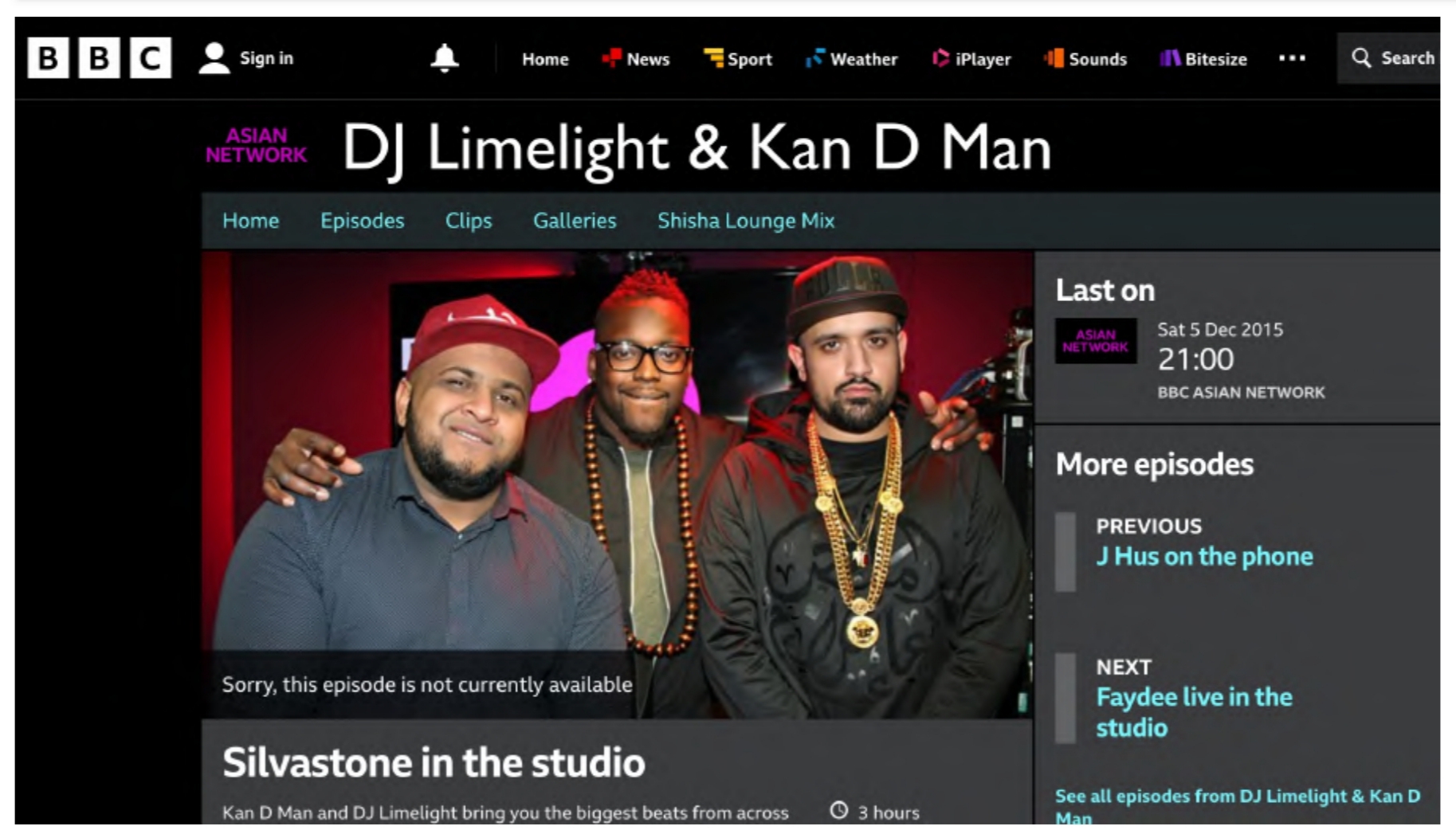
Task: Open the Episodes tab
Action: (362, 221)
